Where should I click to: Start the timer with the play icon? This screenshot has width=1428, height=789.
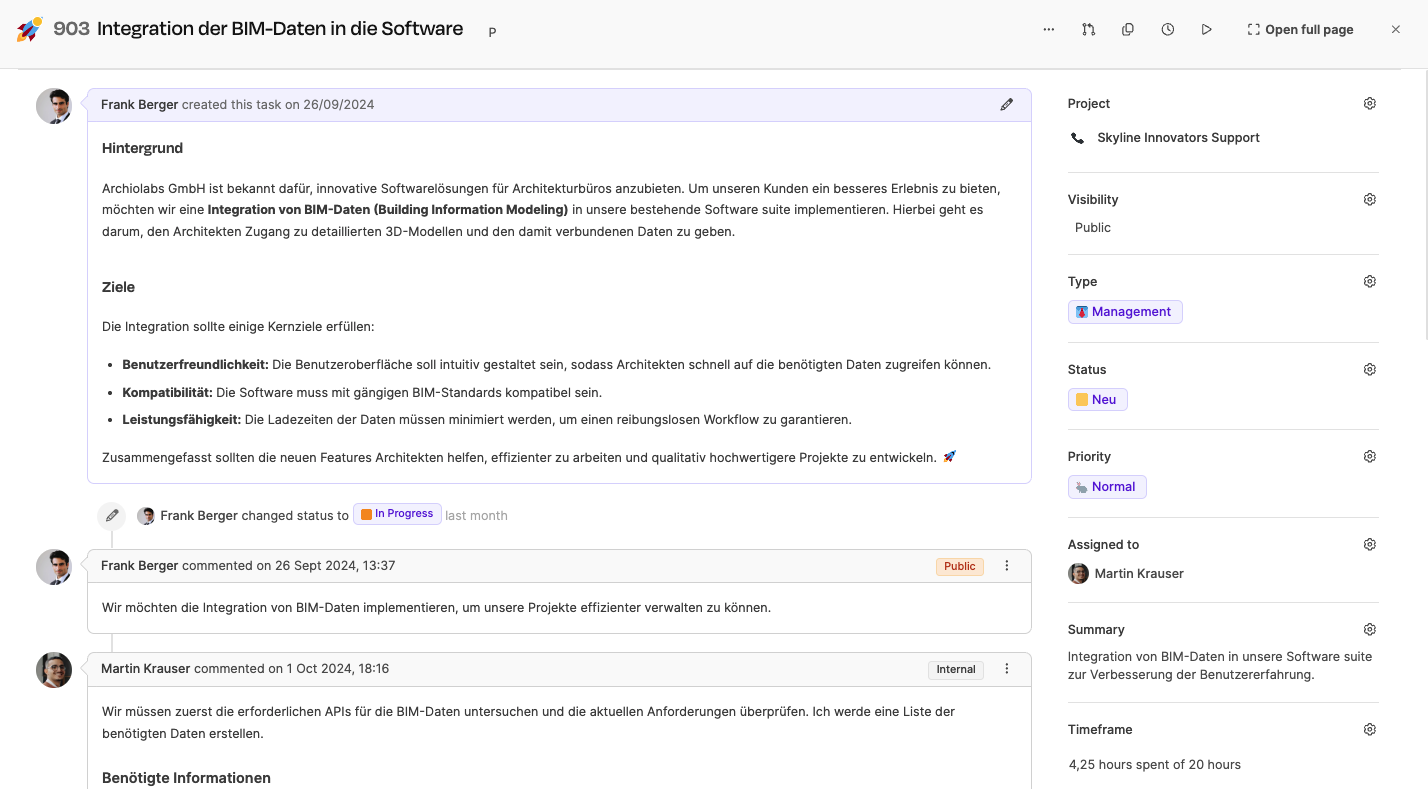(1207, 30)
